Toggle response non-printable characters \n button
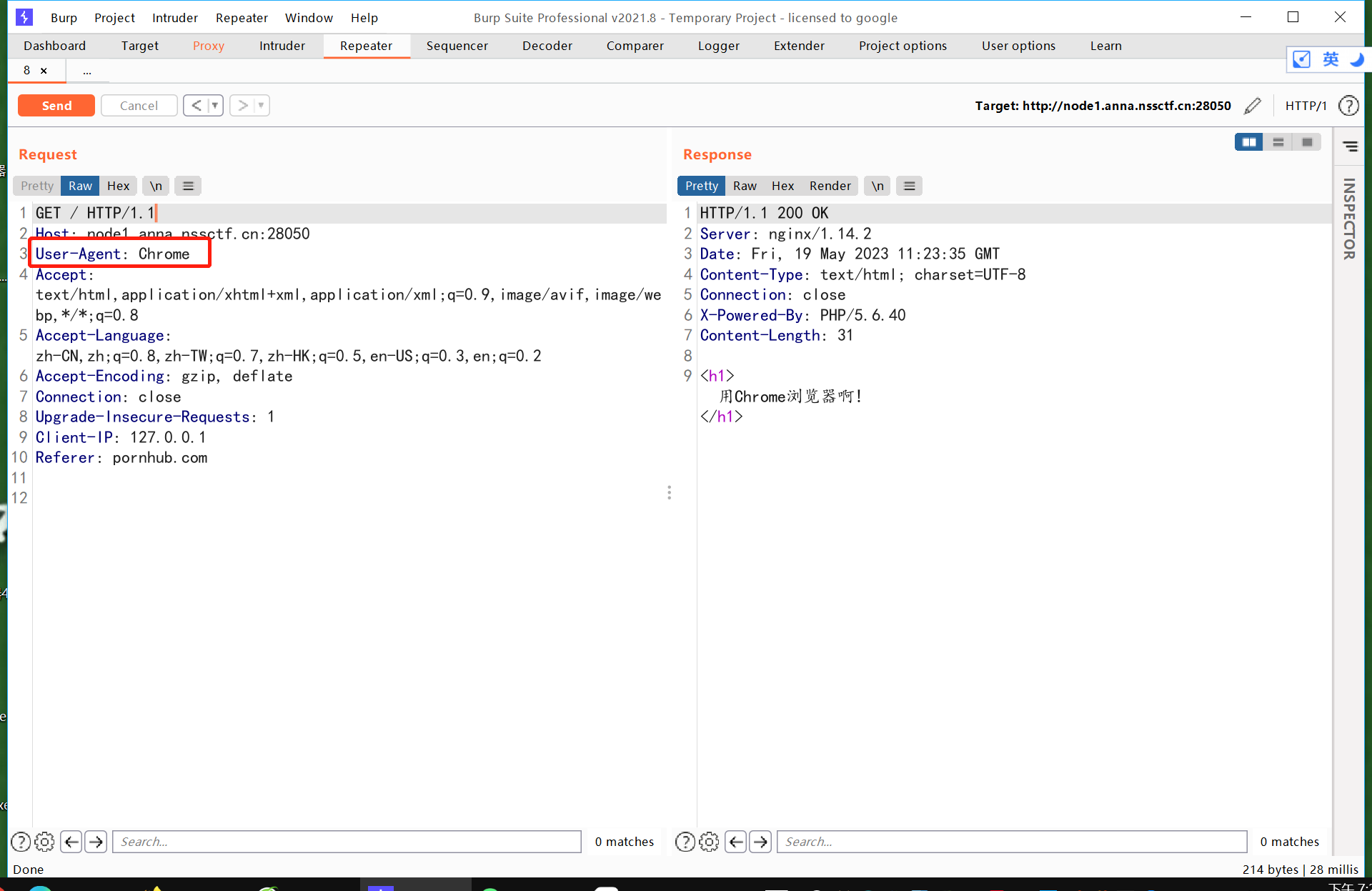Image resolution: width=1372 pixels, height=891 pixels. click(x=878, y=186)
